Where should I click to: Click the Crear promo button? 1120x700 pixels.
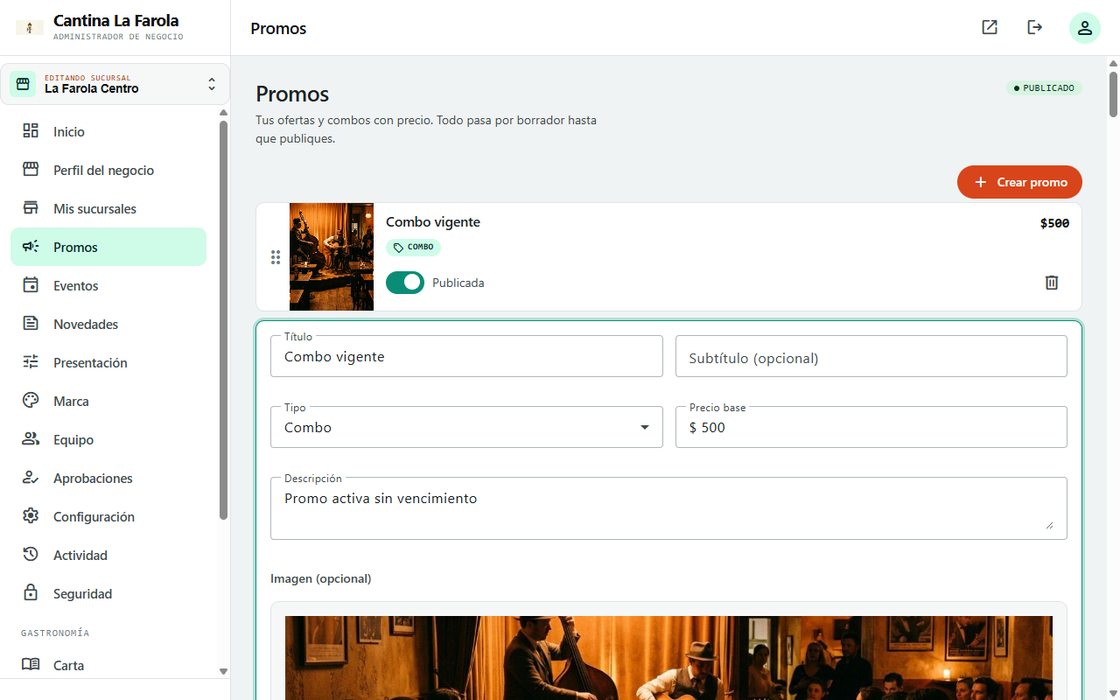(x=1019, y=182)
